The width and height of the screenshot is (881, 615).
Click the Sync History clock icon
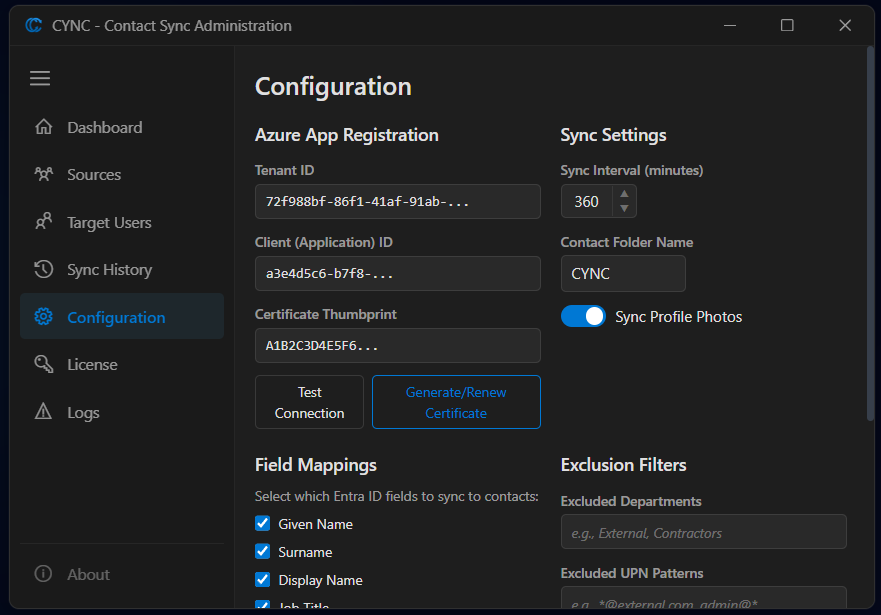click(x=44, y=269)
